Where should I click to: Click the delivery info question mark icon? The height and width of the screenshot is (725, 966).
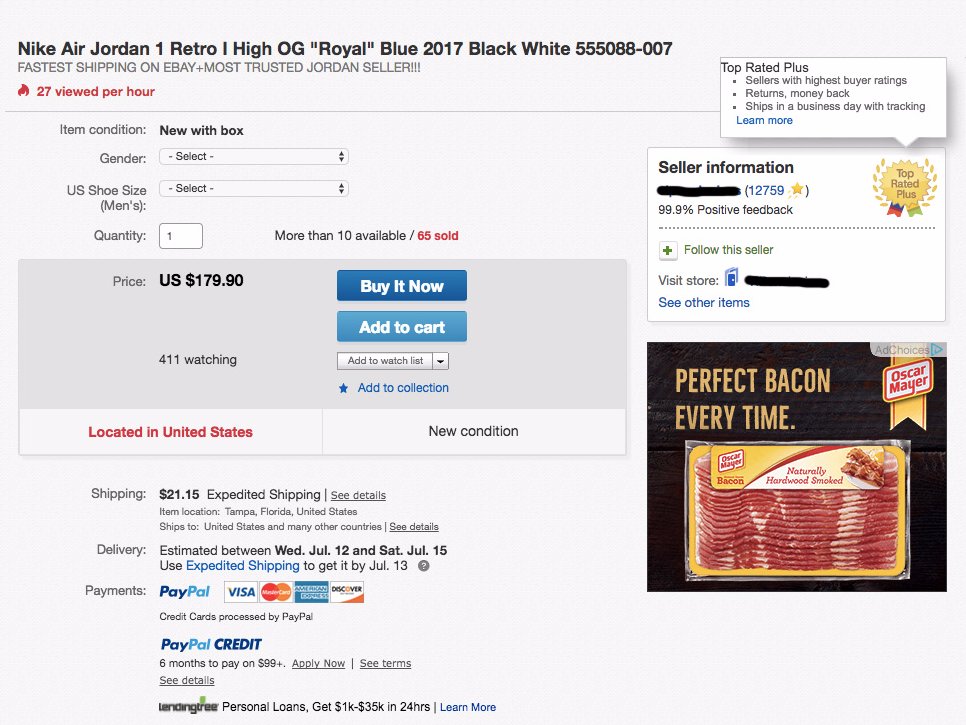424,566
